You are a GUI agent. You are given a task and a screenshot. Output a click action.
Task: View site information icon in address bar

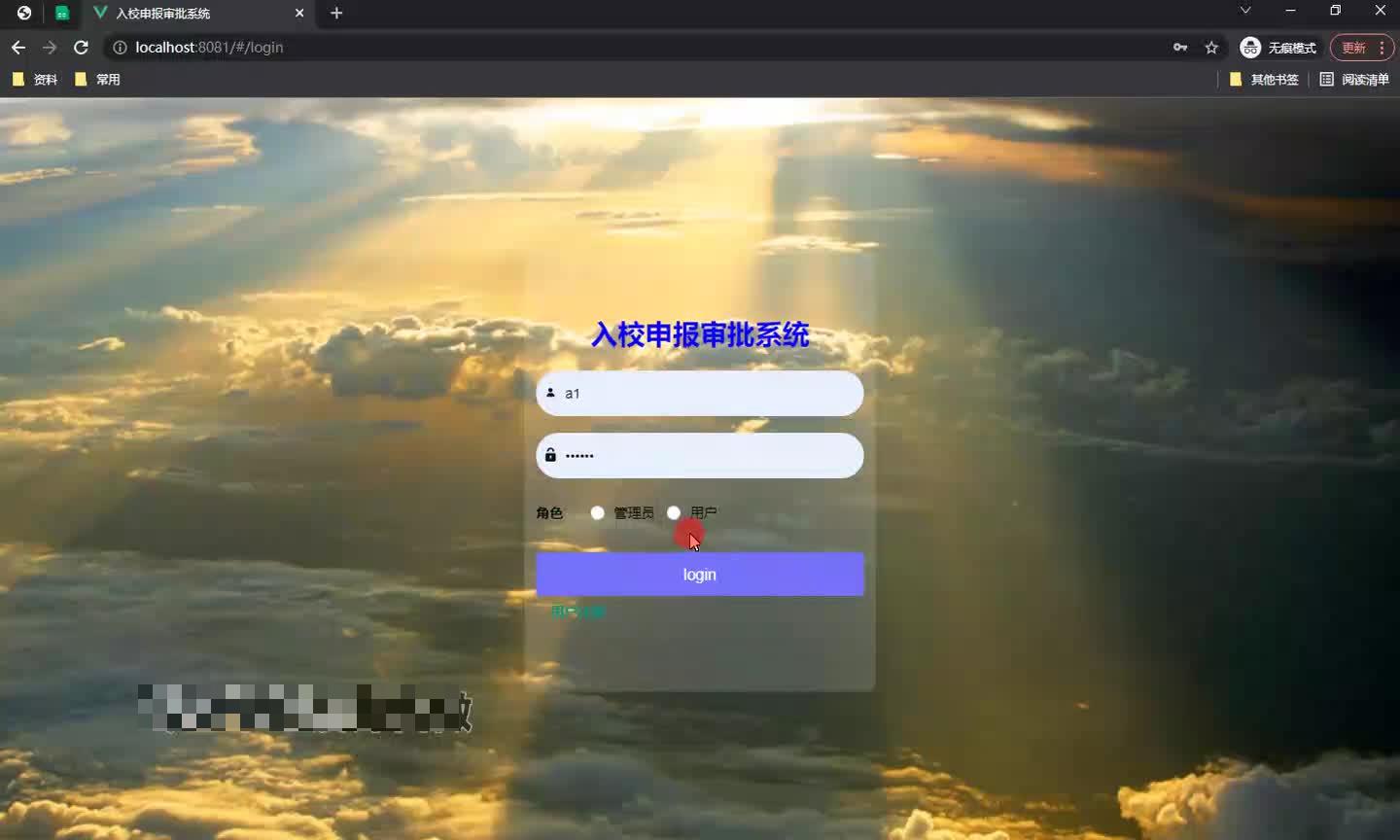tap(120, 47)
